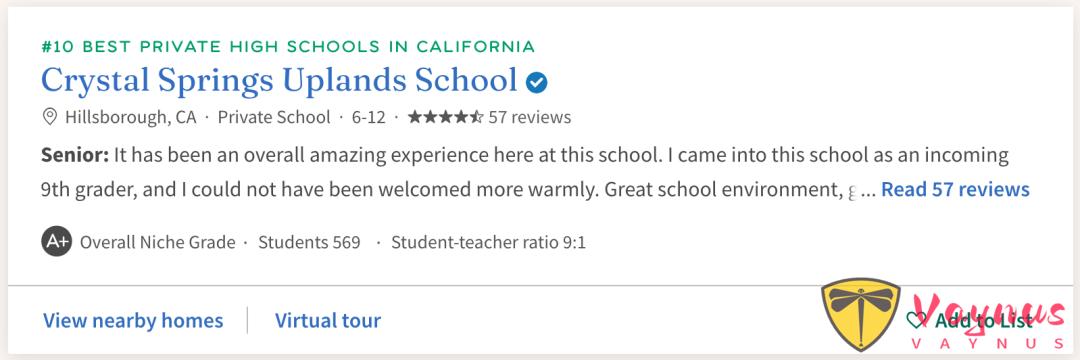Open the Read 57 reviews link

pos(955,189)
